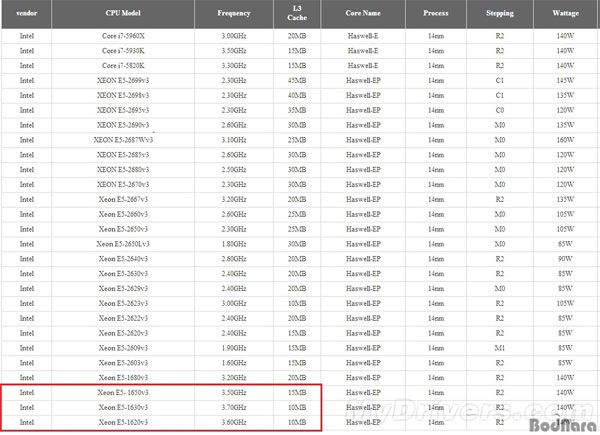Select the Xeon E5-2640v3 model cell
Viewport: 600px width, 435px height.
tap(123, 259)
